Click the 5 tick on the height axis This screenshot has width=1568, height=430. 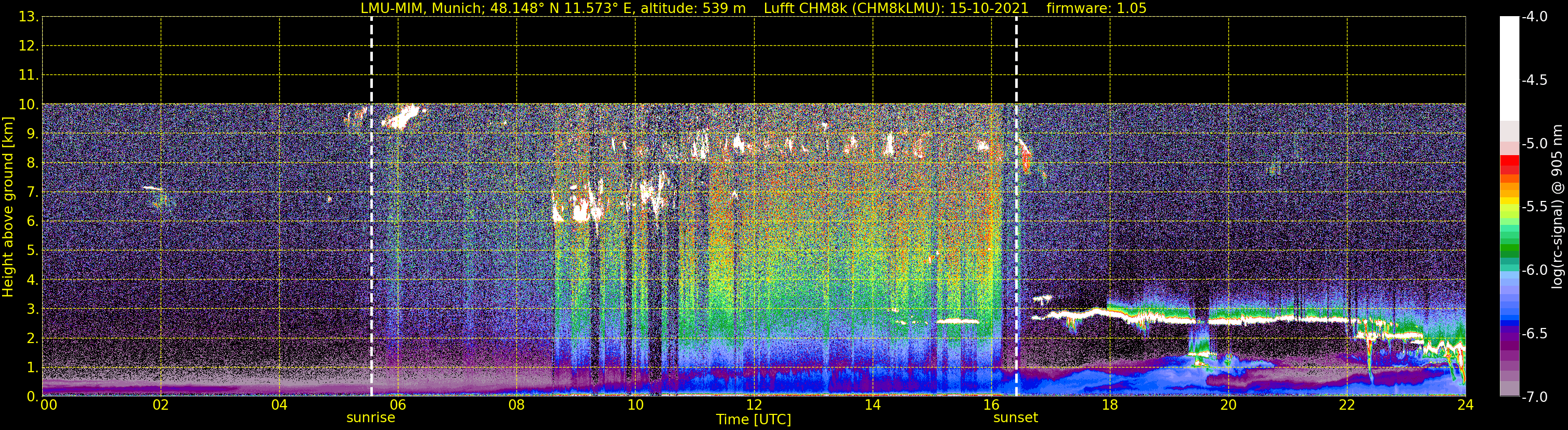coord(31,251)
